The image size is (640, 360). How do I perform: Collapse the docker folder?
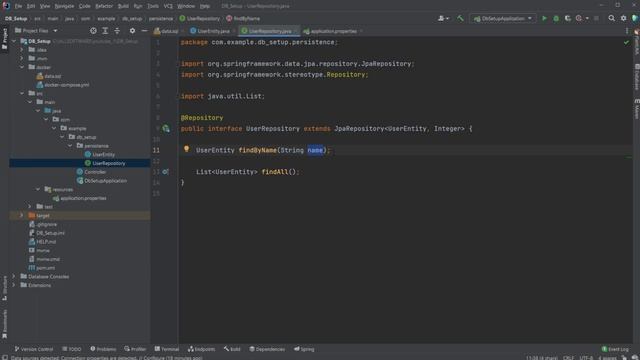[x=22, y=67]
